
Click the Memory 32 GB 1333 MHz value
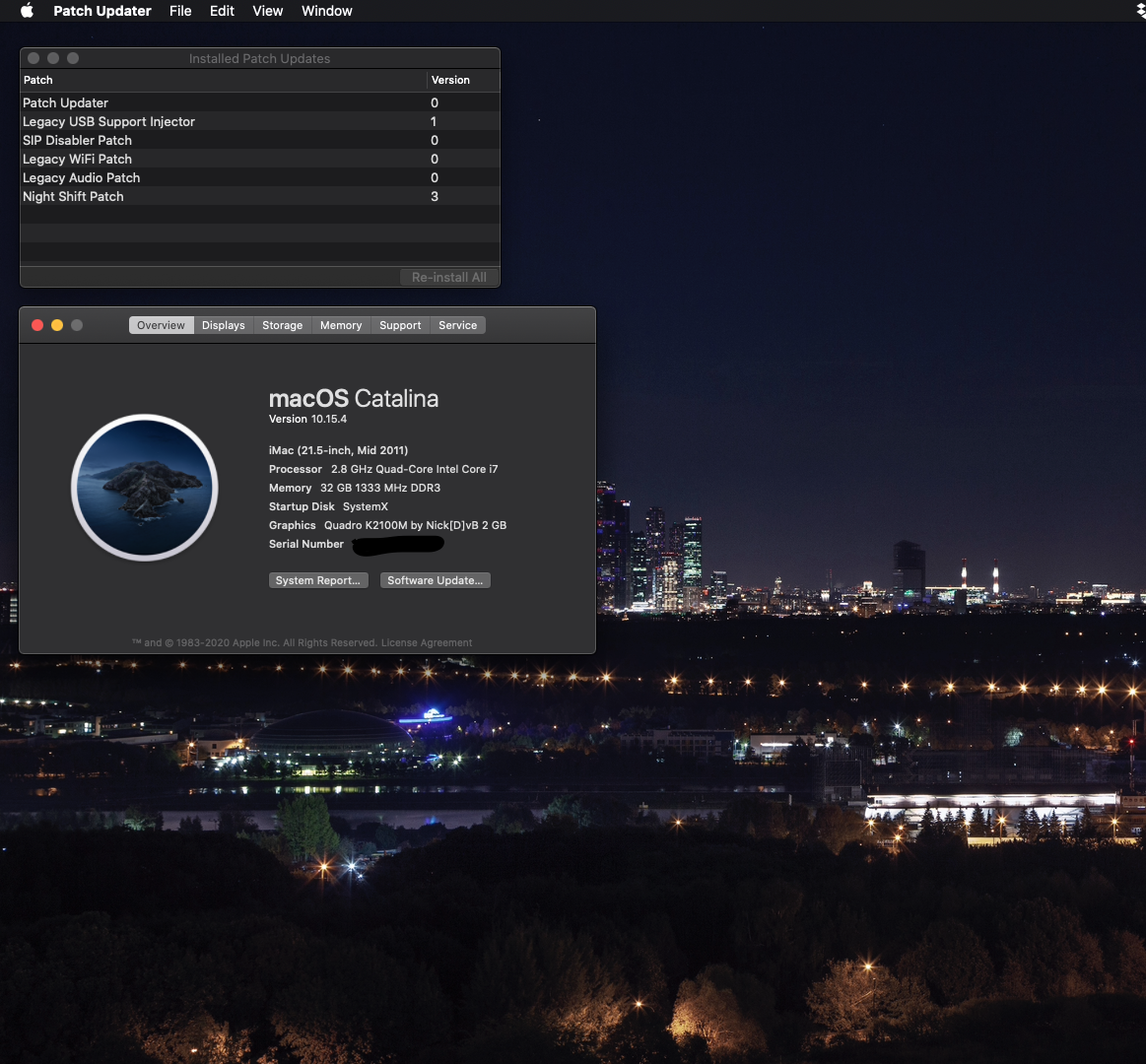tap(380, 488)
